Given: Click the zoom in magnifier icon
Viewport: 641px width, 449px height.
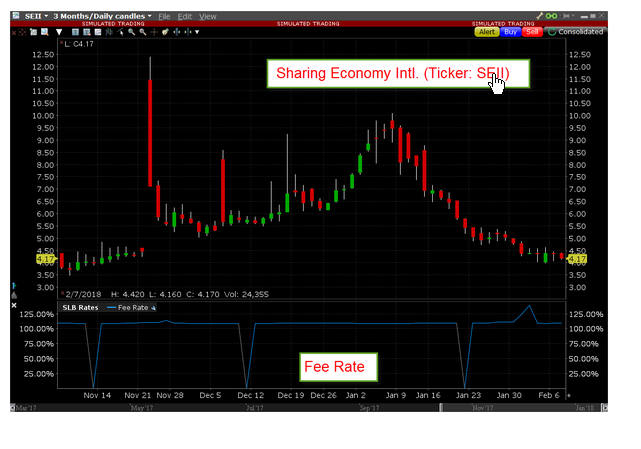Looking at the screenshot, I should pyautogui.click(x=132, y=32).
